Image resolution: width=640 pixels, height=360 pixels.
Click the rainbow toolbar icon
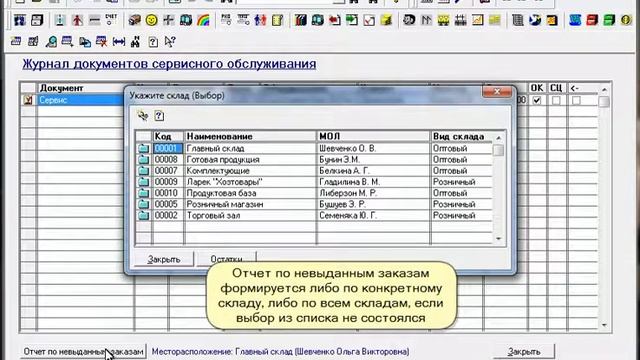coord(203,20)
